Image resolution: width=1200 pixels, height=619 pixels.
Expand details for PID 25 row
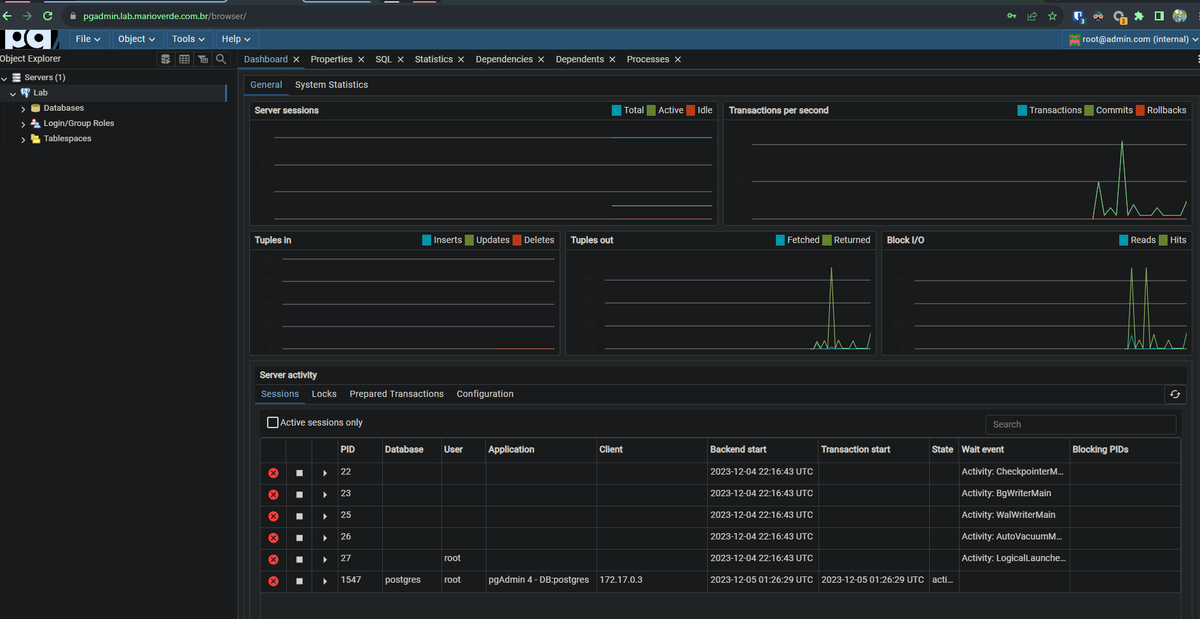[x=325, y=516]
